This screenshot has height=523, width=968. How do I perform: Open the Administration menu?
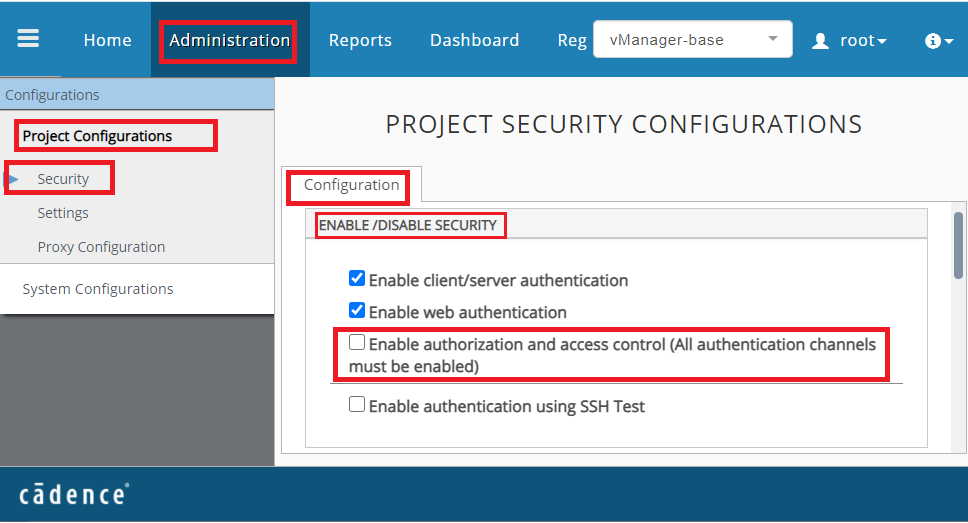tap(229, 40)
